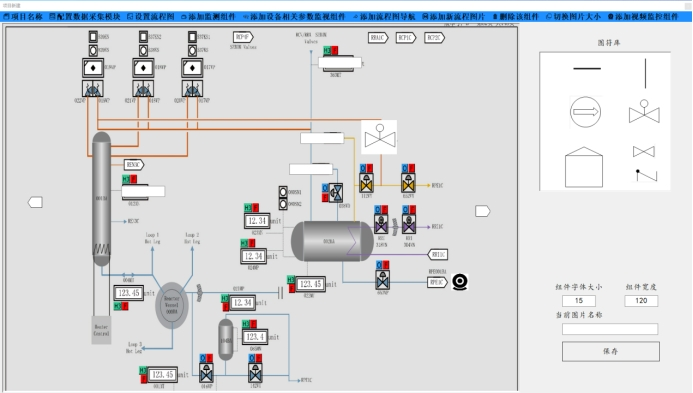
Task: Pick the circled arrow symbol
Action: click(585, 112)
